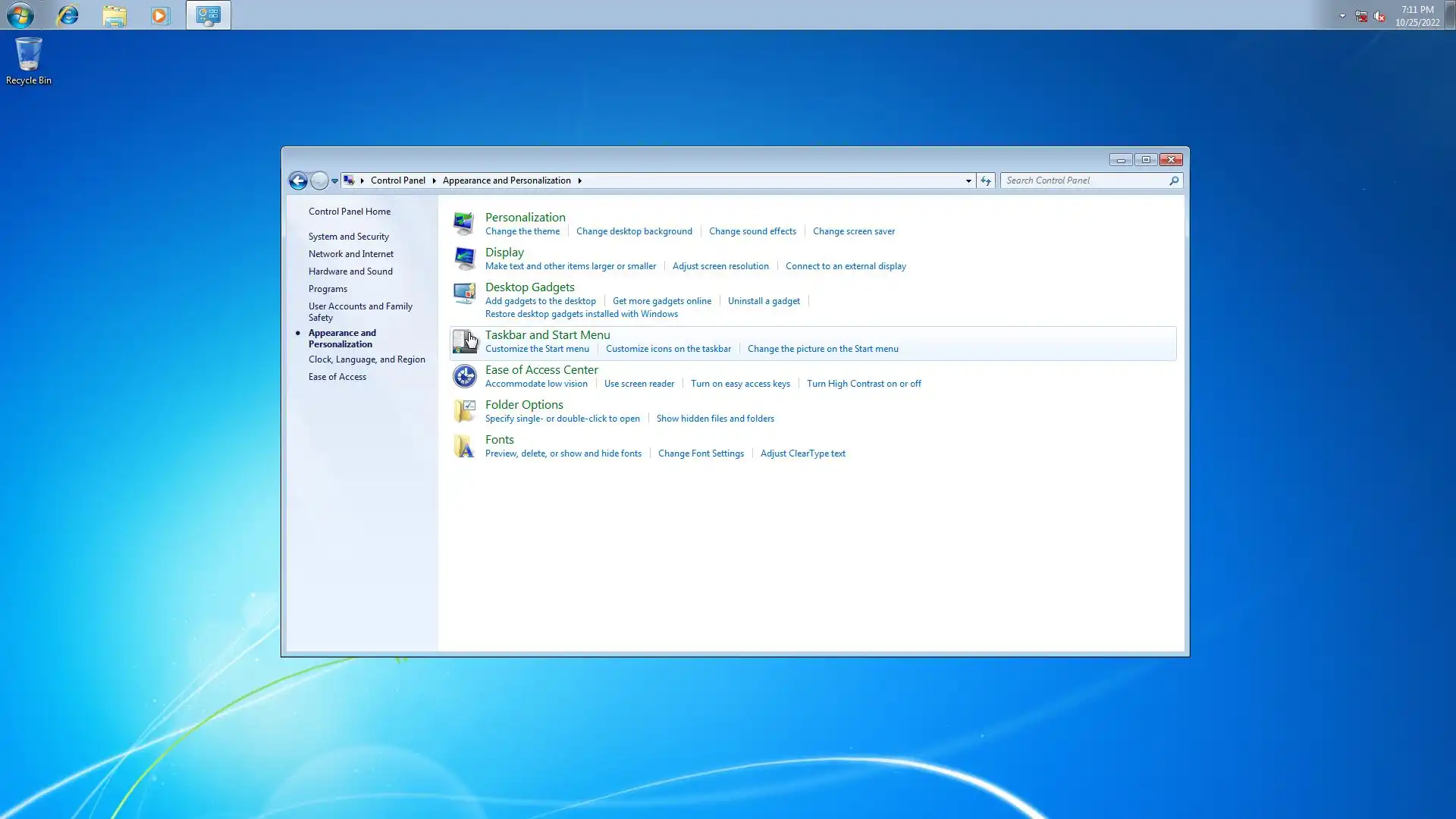This screenshot has width=1456, height=819.
Task: Expand the recent pages dropdown arrow
Action: click(x=334, y=180)
